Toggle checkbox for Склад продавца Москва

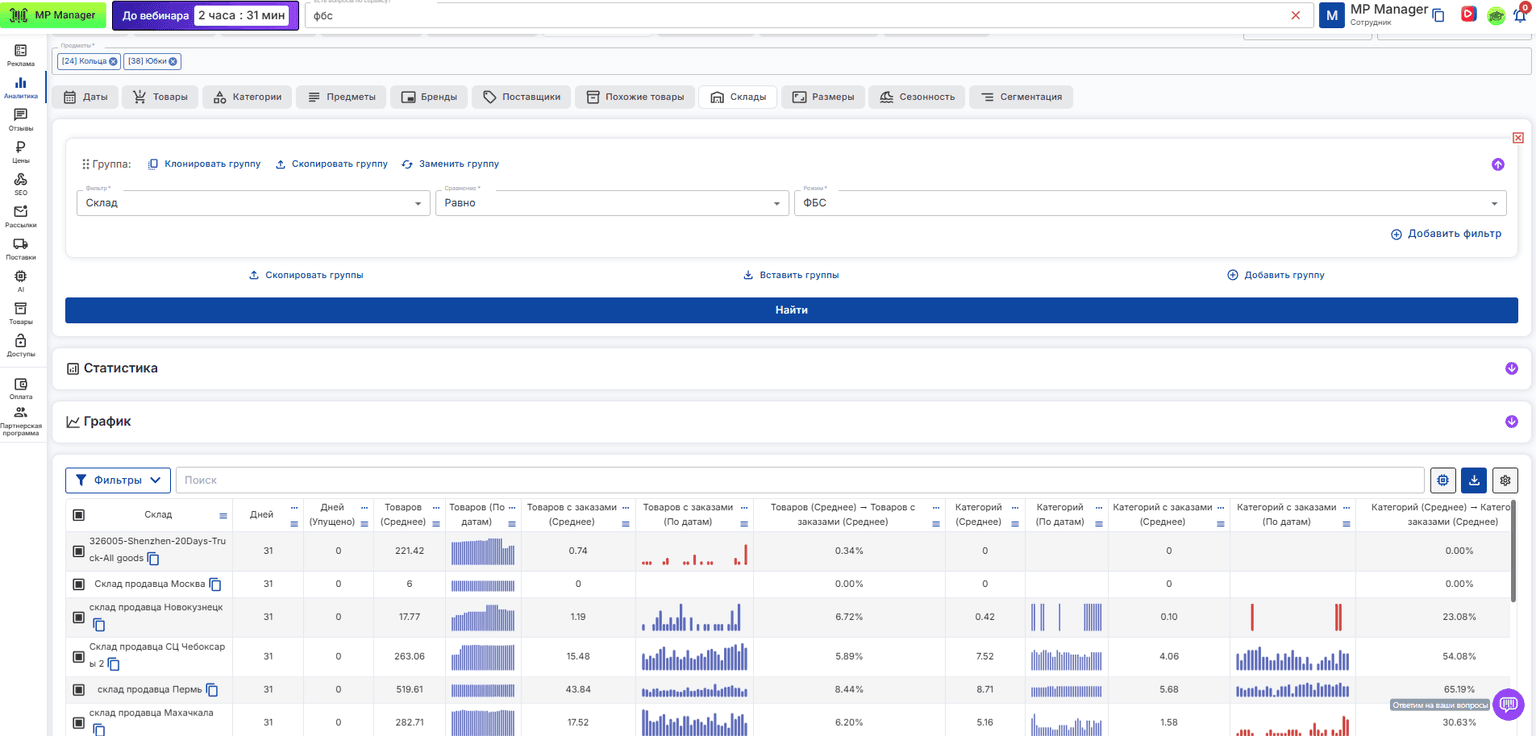79,584
